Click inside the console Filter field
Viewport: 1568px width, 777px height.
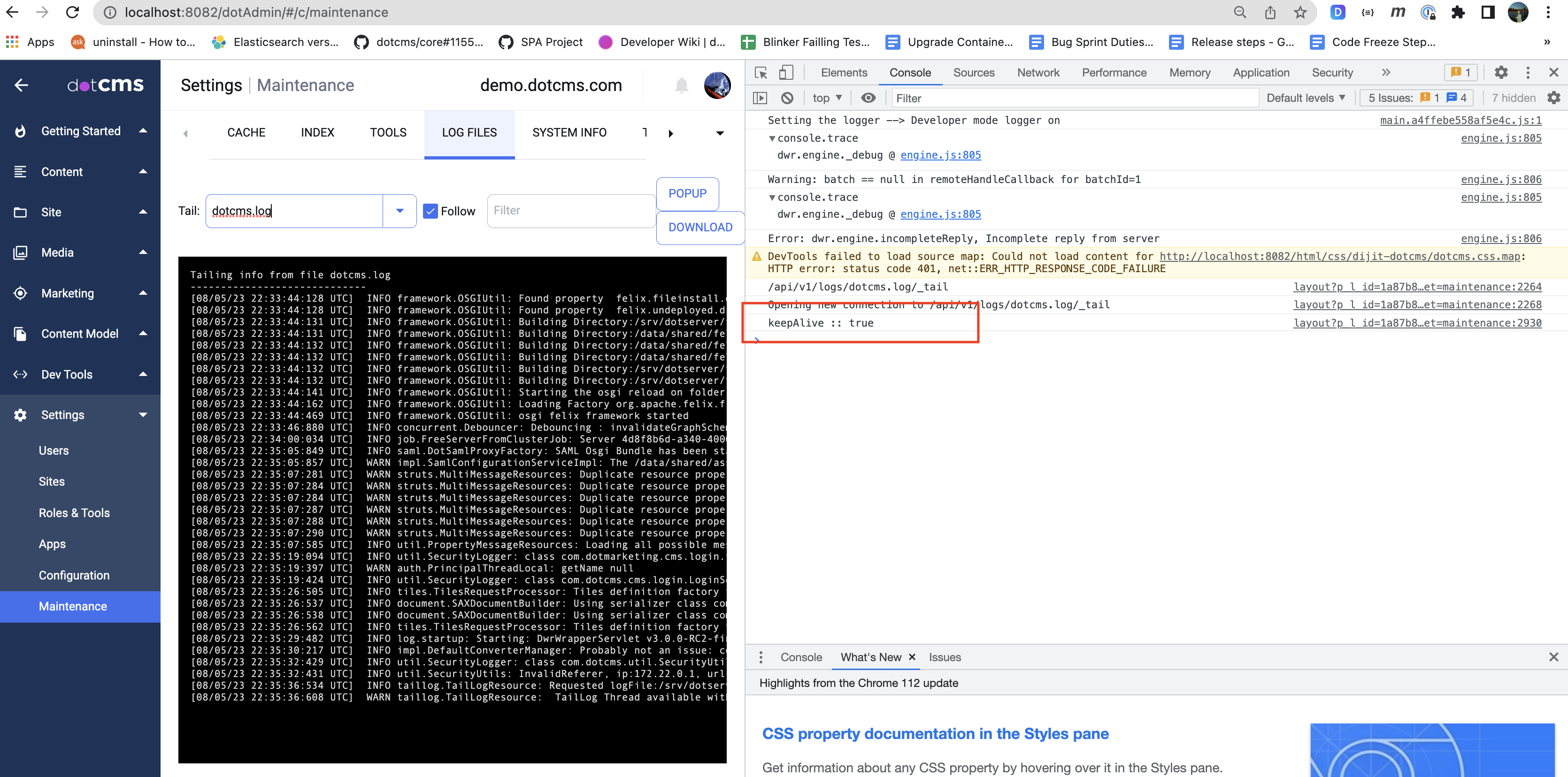(x=1035, y=97)
